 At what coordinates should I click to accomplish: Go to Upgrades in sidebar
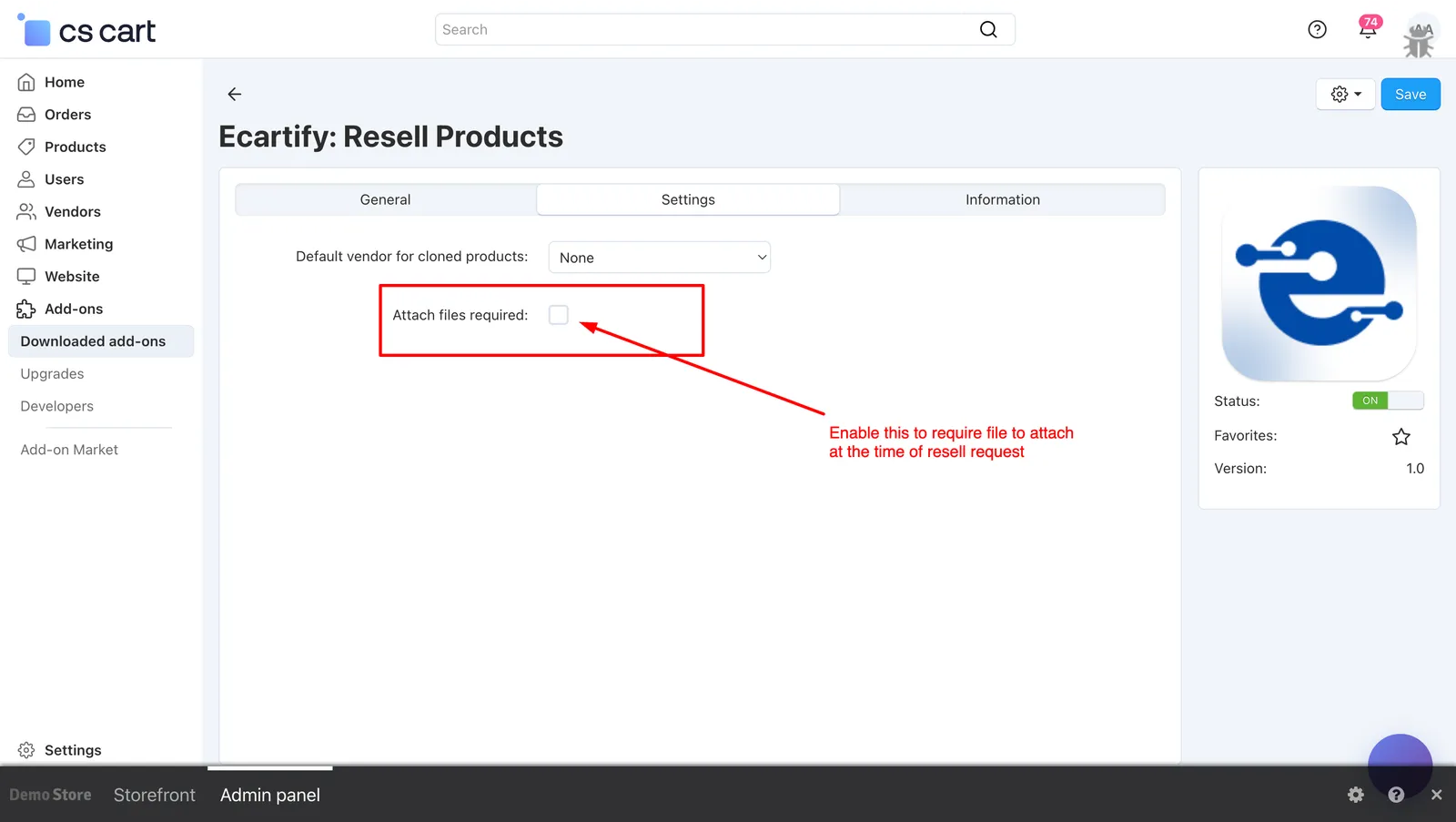click(52, 374)
